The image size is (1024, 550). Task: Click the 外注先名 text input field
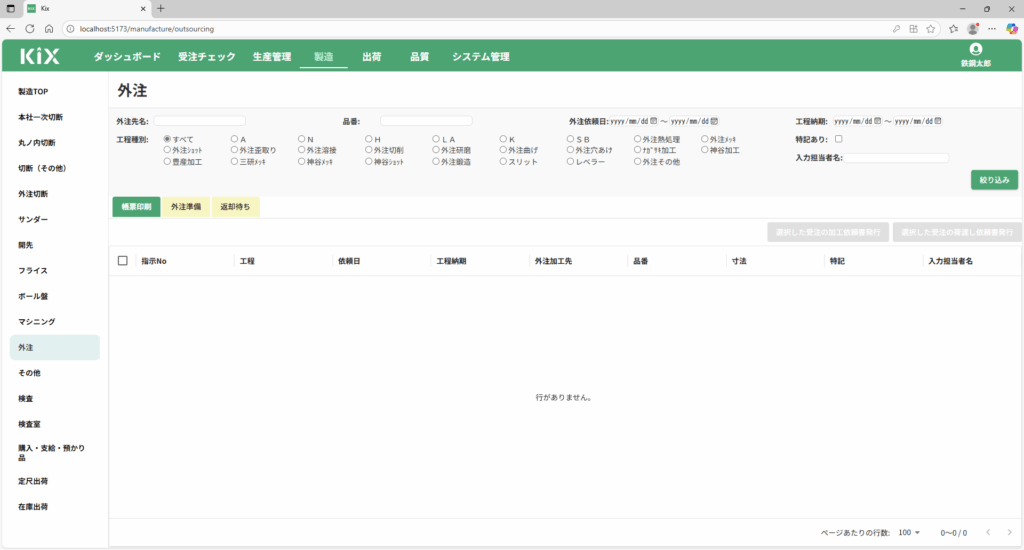199,121
